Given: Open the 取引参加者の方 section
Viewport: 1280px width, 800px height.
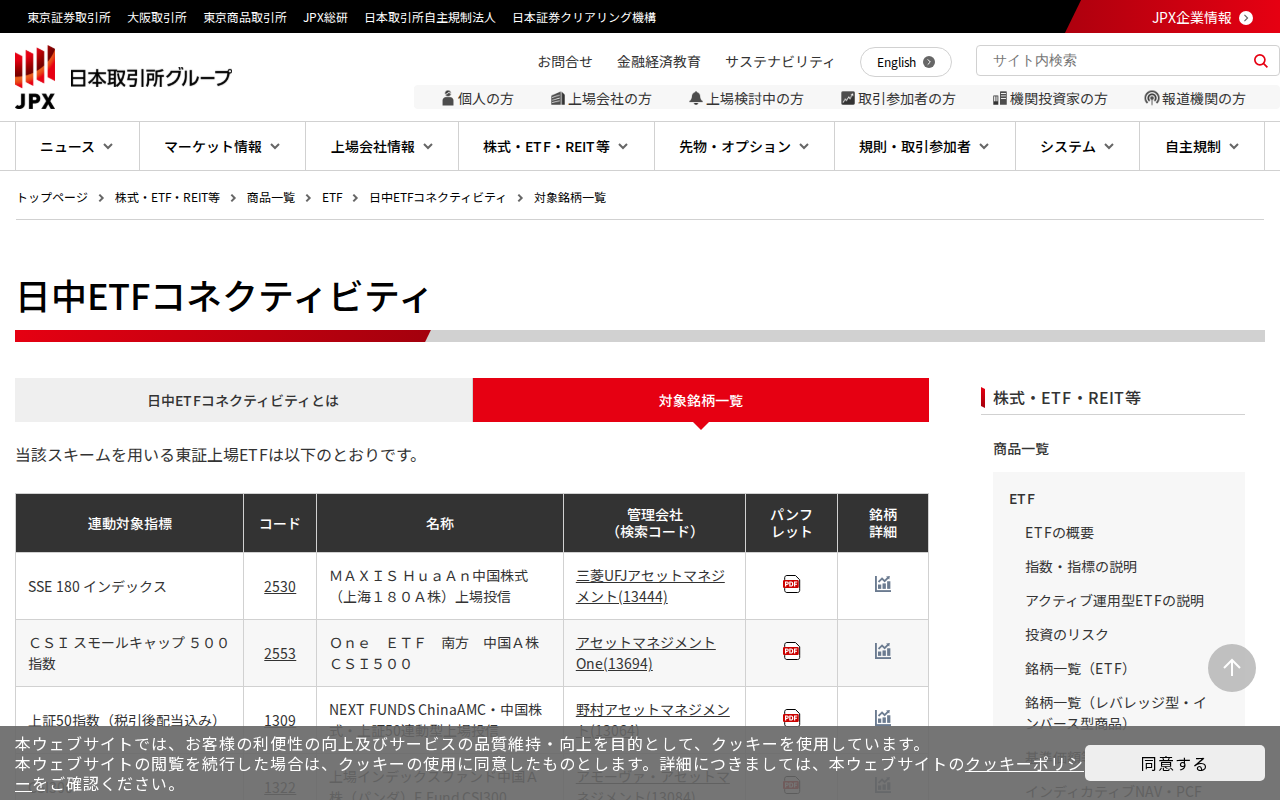Looking at the screenshot, I should pyautogui.click(x=898, y=98).
